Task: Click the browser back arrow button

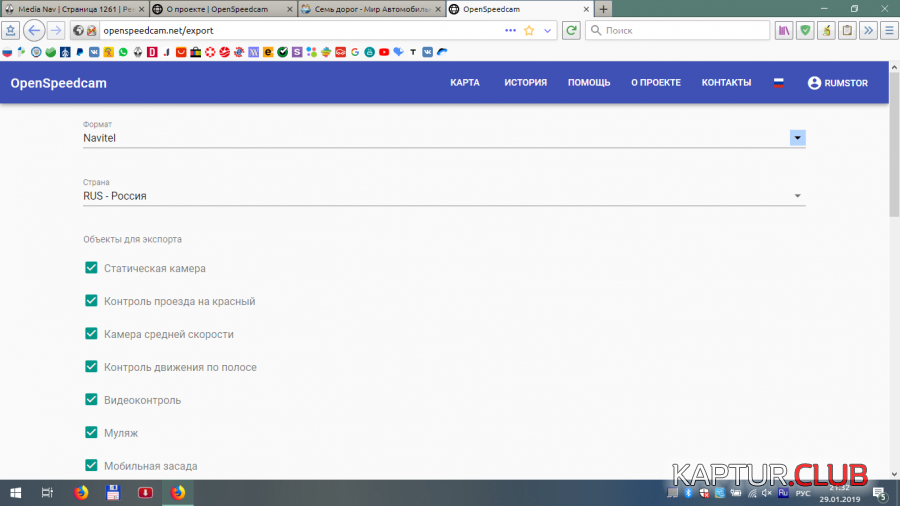Action: coord(34,30)
